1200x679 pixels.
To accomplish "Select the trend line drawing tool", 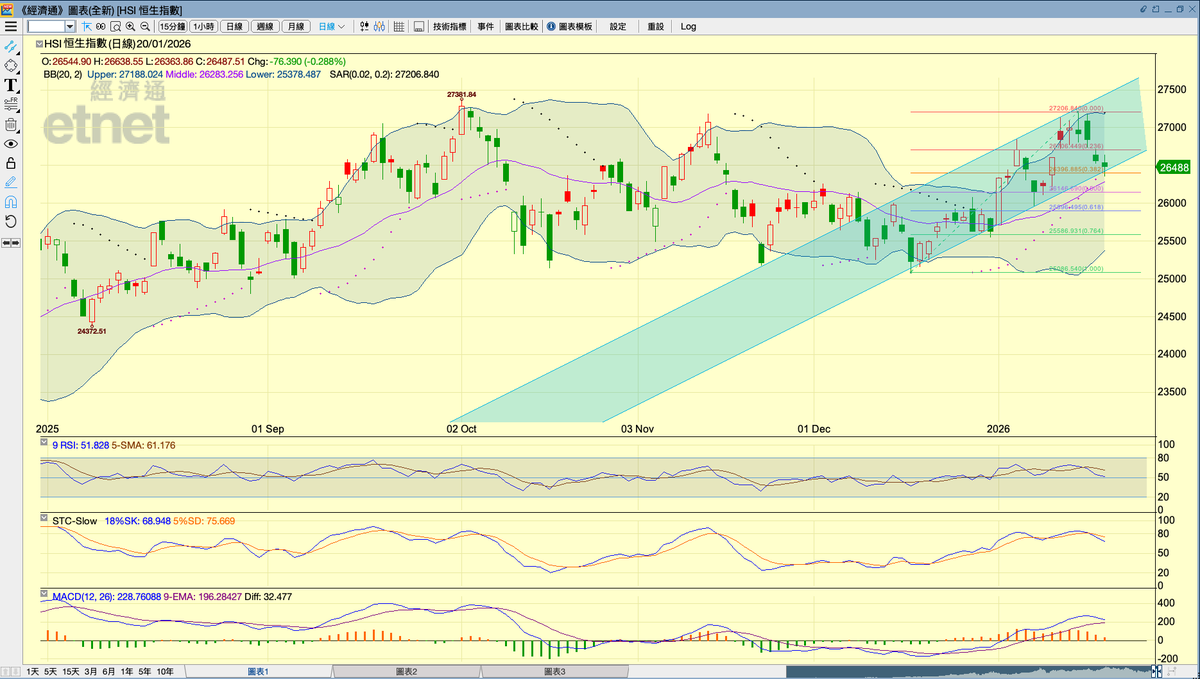I will (11, 46).
